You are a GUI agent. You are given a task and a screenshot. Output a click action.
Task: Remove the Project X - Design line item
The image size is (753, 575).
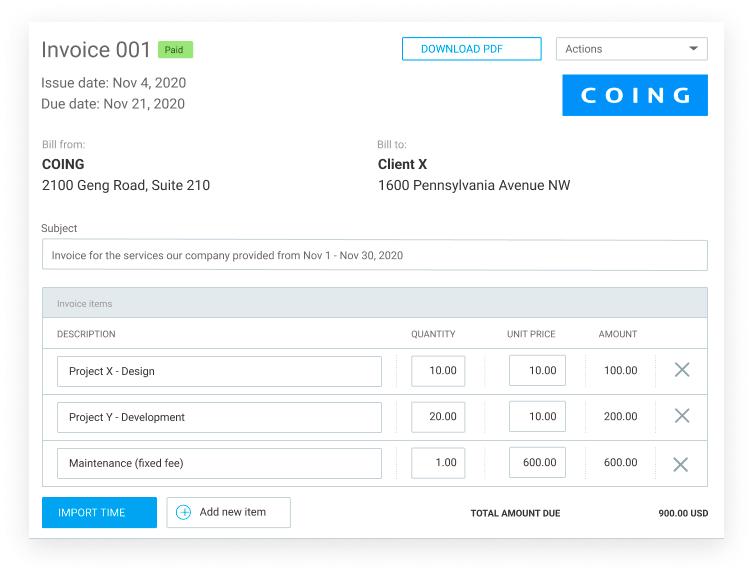681,370
